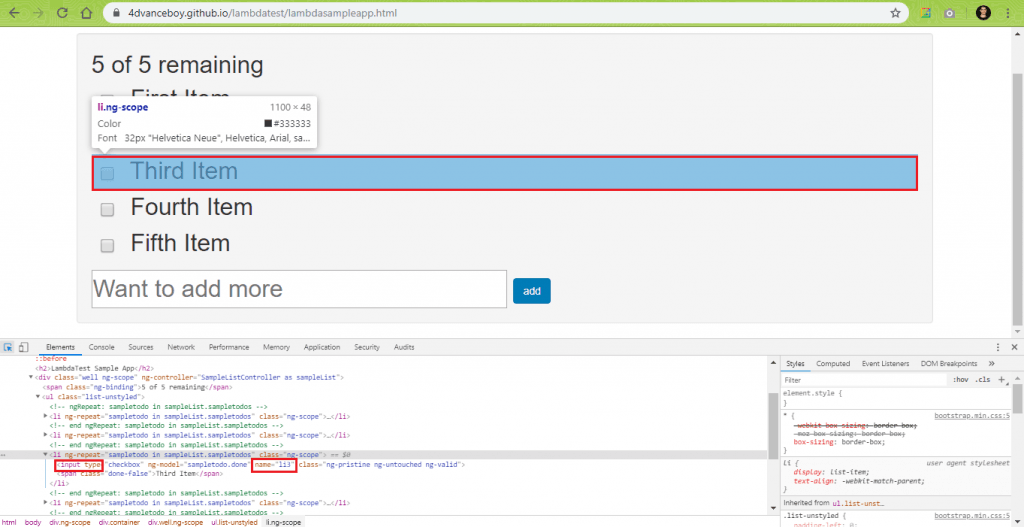Tick the Fifth Item checkbox
Viewport: 1024px width, 527px height.
[107, 246]
